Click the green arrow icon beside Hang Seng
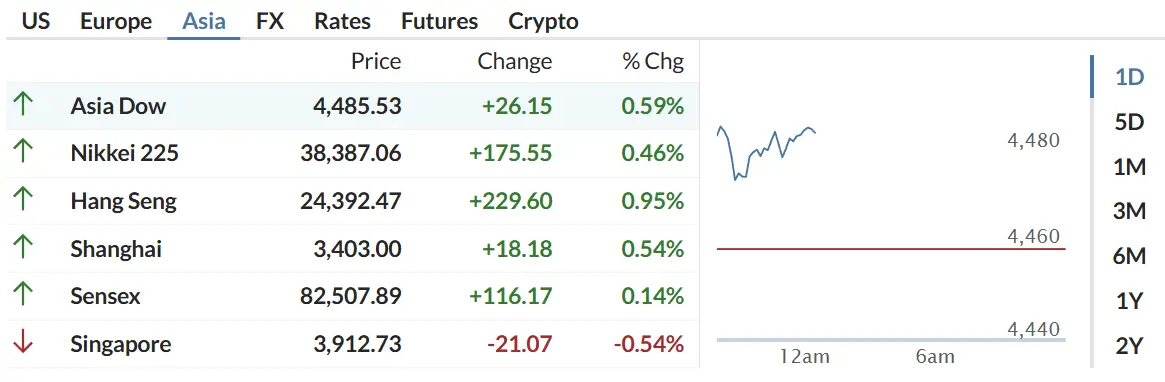 (23, 200)
